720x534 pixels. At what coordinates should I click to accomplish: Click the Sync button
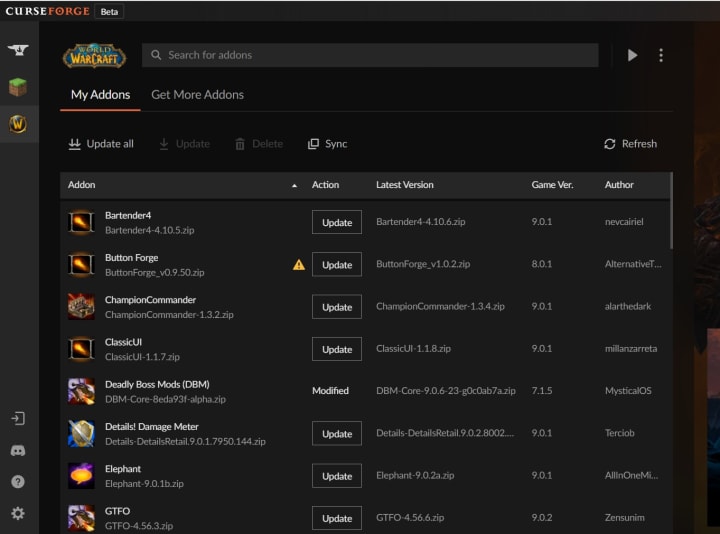[x=327, y=144]
